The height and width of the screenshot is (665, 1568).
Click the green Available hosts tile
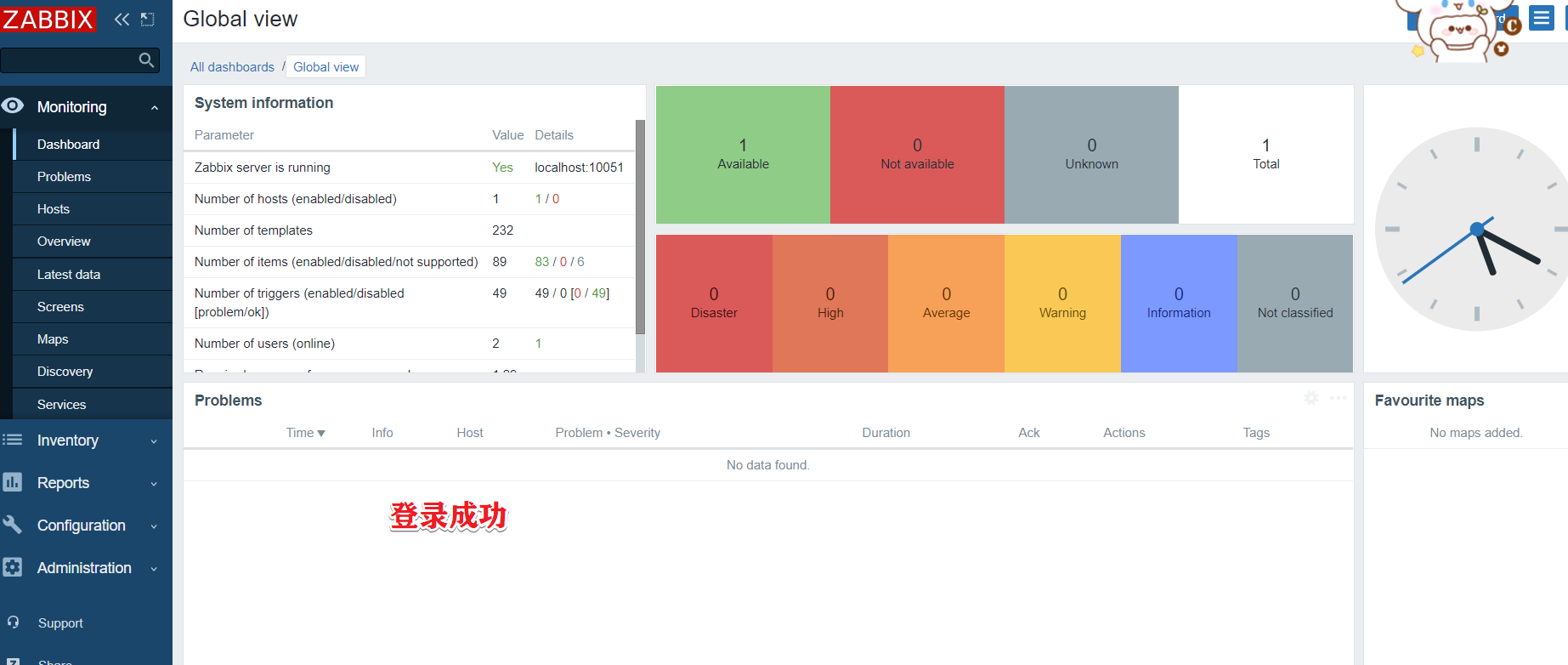[743, 155]
